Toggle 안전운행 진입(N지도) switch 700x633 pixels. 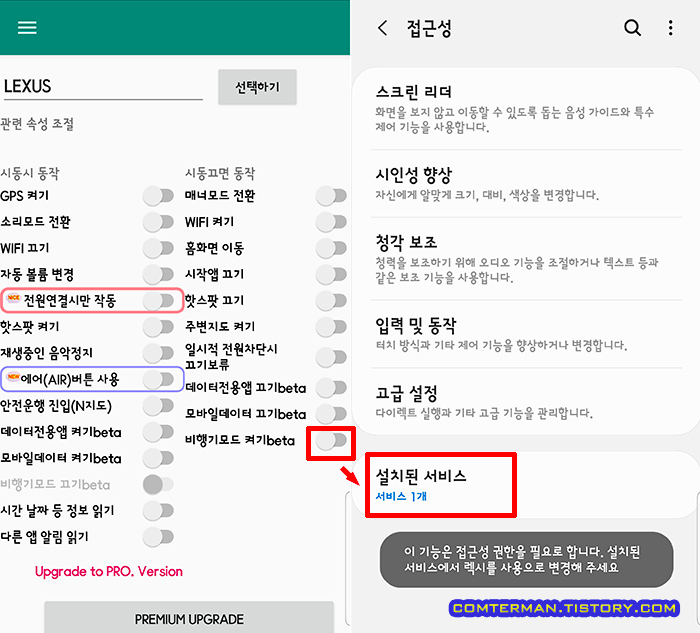158,405
